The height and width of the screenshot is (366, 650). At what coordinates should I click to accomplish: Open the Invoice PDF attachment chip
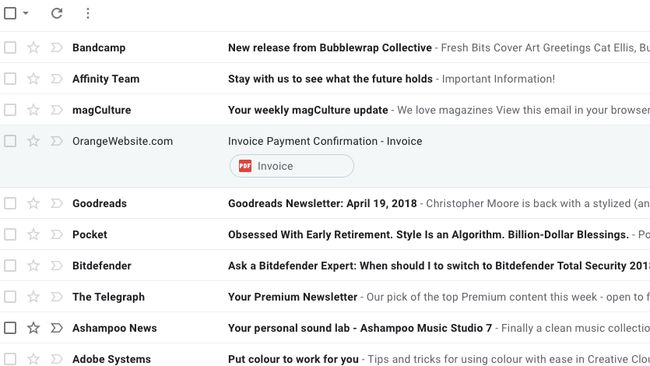click(292, 166)
